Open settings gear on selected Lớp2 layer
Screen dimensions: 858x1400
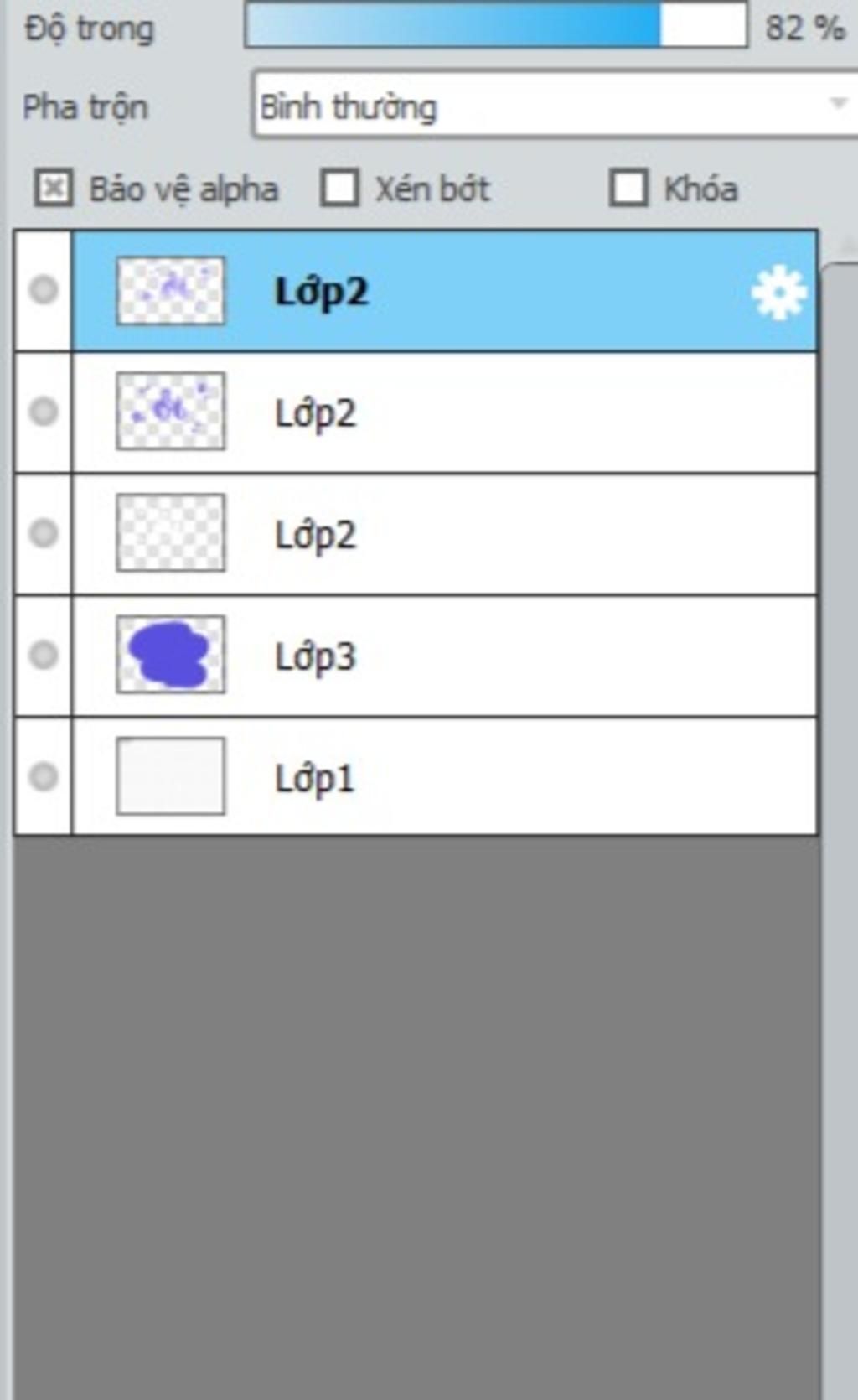tap(778, 292)
